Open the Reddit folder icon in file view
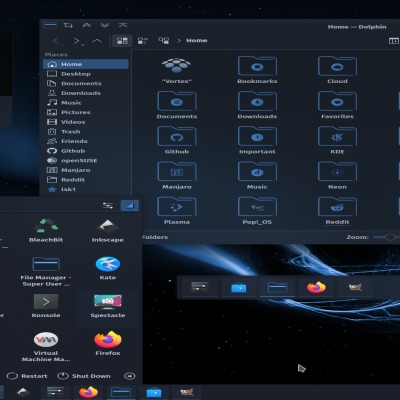Screen dimensions: 400x400 [x=337, y=207]
